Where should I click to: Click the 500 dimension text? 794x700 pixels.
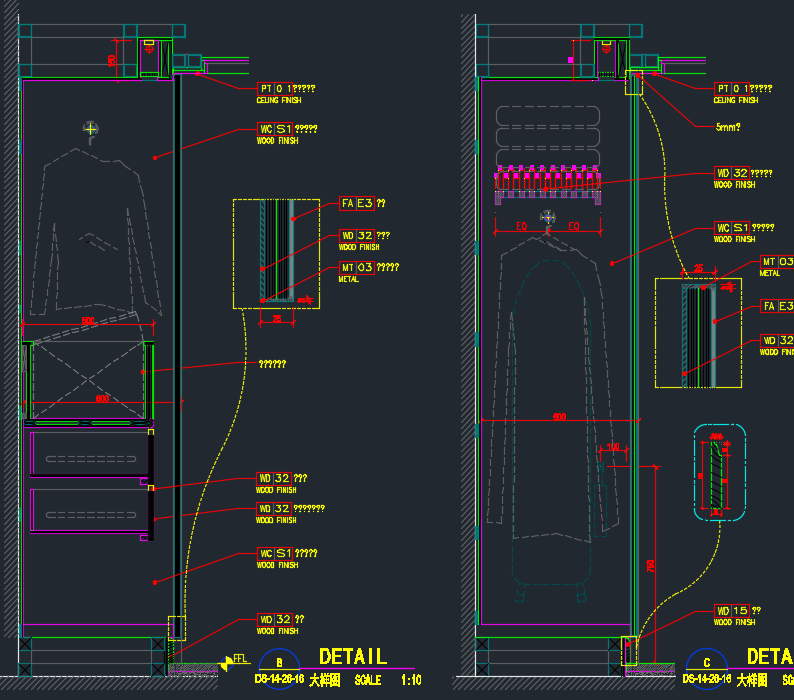[88, 321]
